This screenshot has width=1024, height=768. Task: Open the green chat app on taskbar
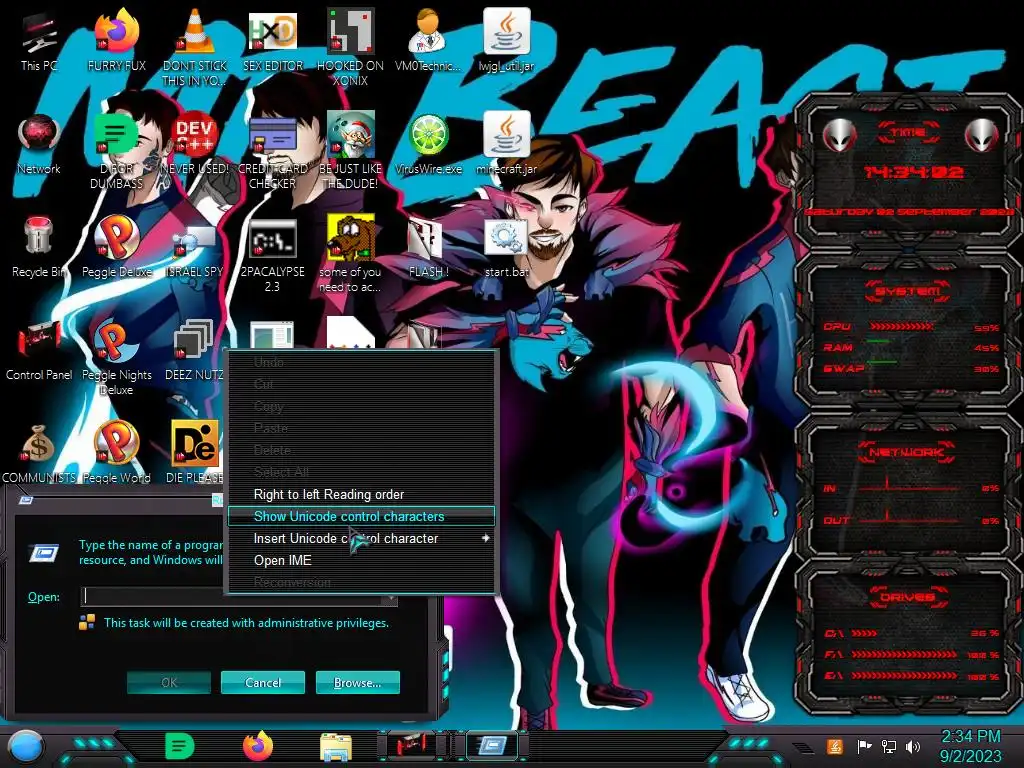[180, 746]
